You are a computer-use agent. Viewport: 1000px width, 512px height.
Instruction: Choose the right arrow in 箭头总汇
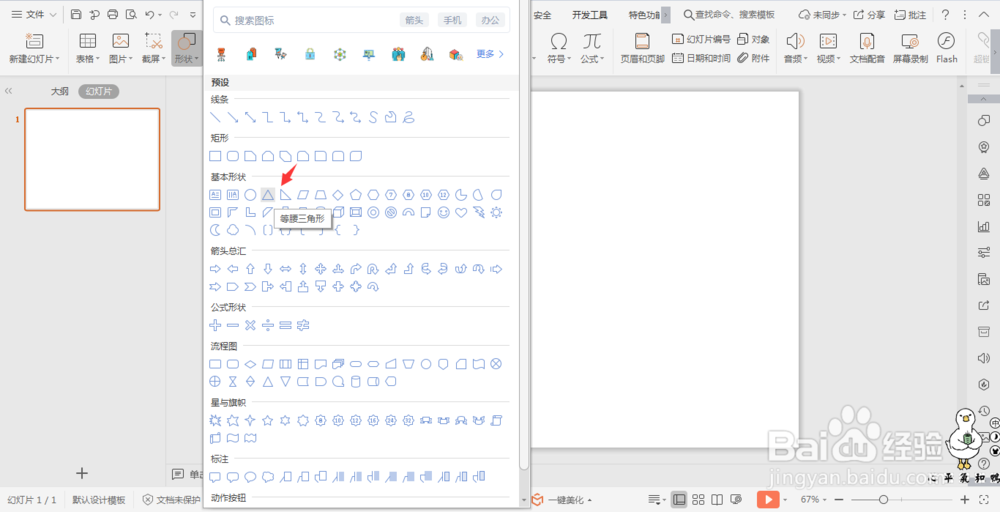tap(216, 269)
